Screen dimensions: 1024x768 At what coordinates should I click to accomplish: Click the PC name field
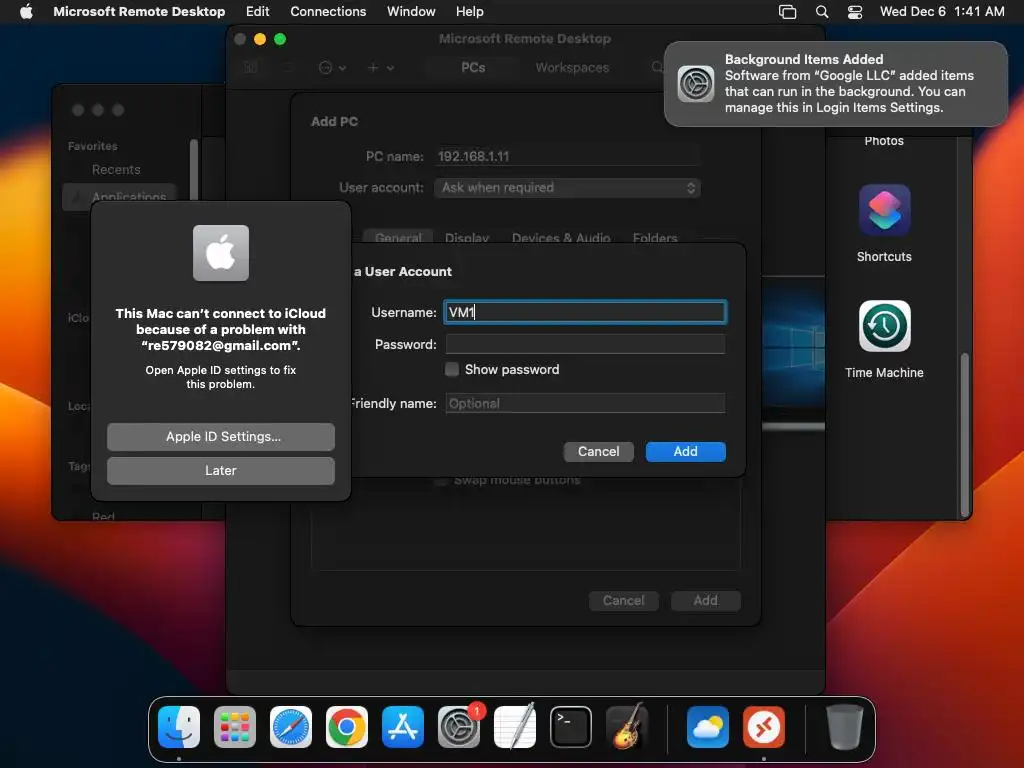[x=567, y=157]
